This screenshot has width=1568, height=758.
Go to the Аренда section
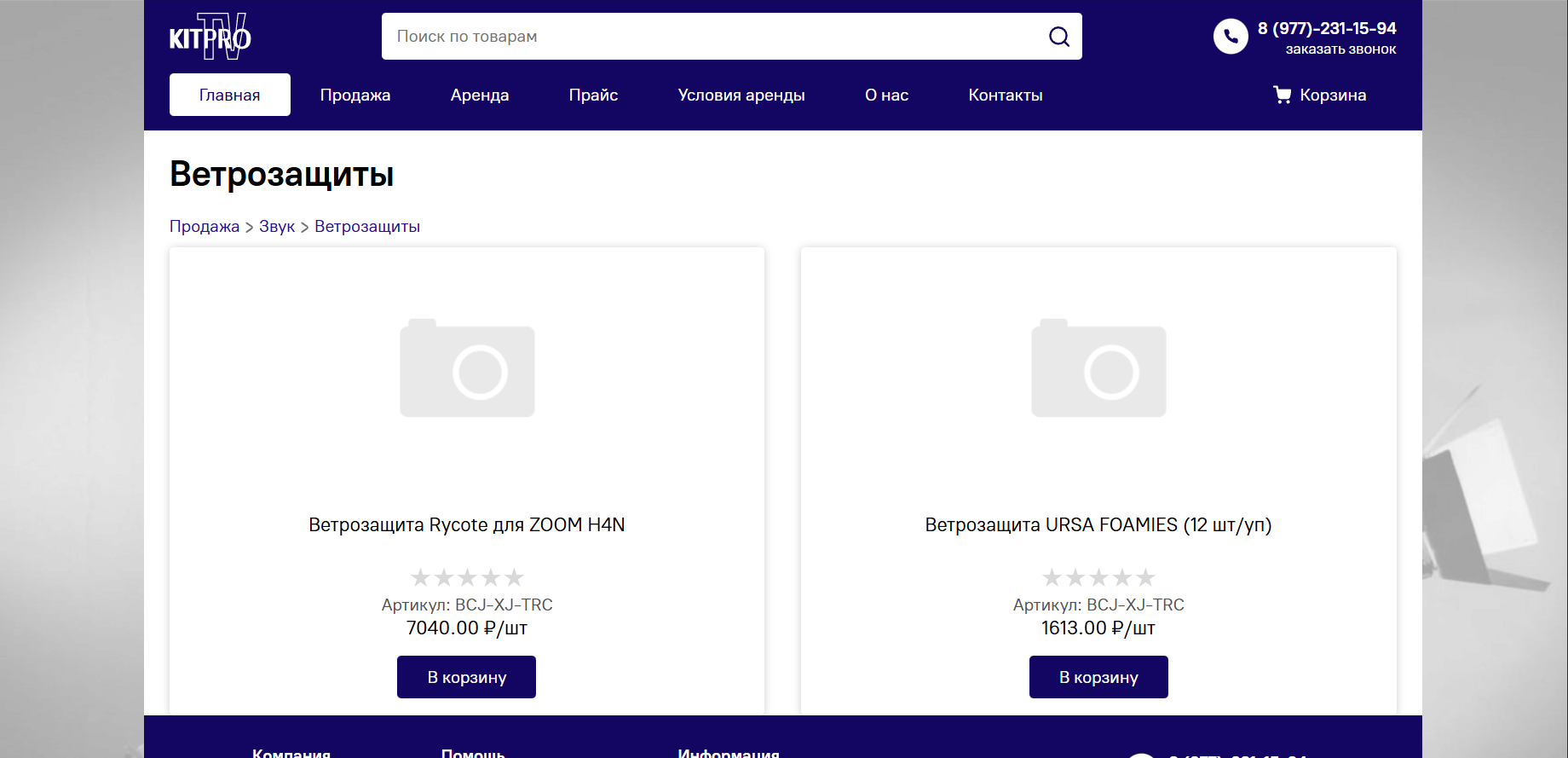click(480, 95)
